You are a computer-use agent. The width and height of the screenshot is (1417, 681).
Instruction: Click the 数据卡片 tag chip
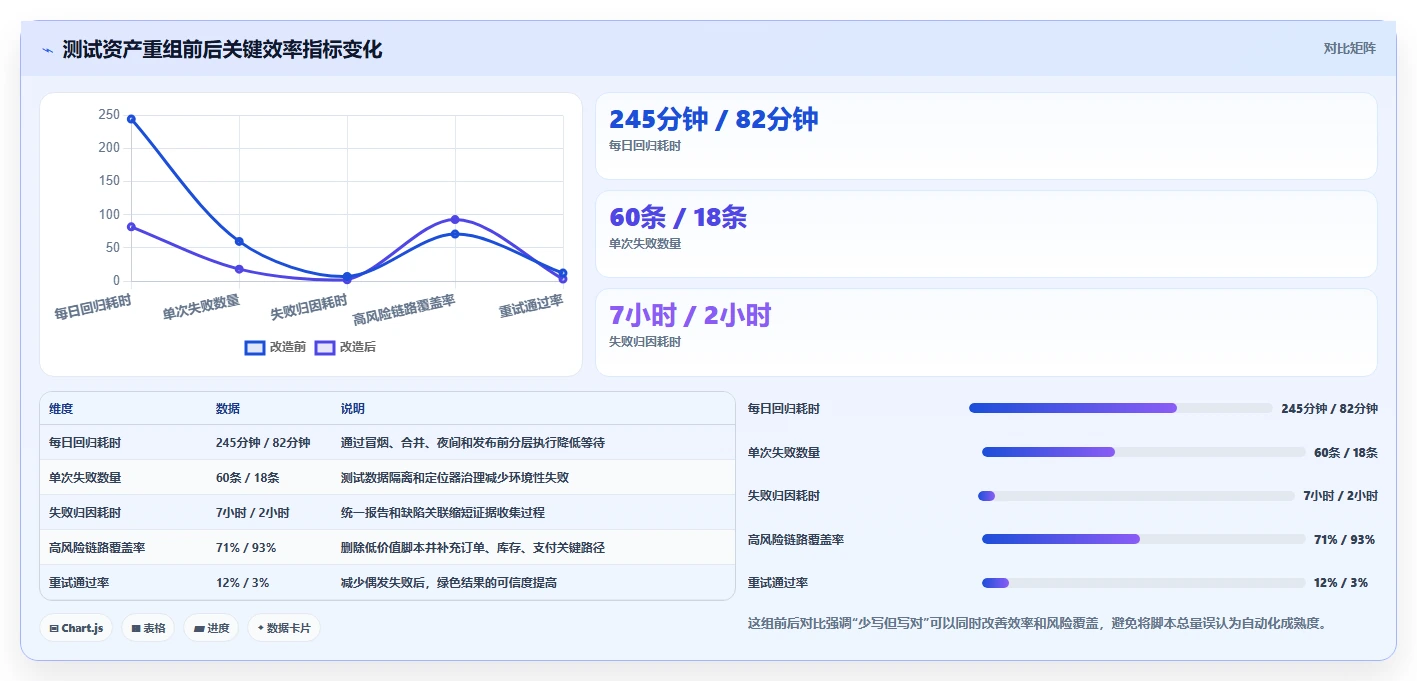[x=284, y=628]
